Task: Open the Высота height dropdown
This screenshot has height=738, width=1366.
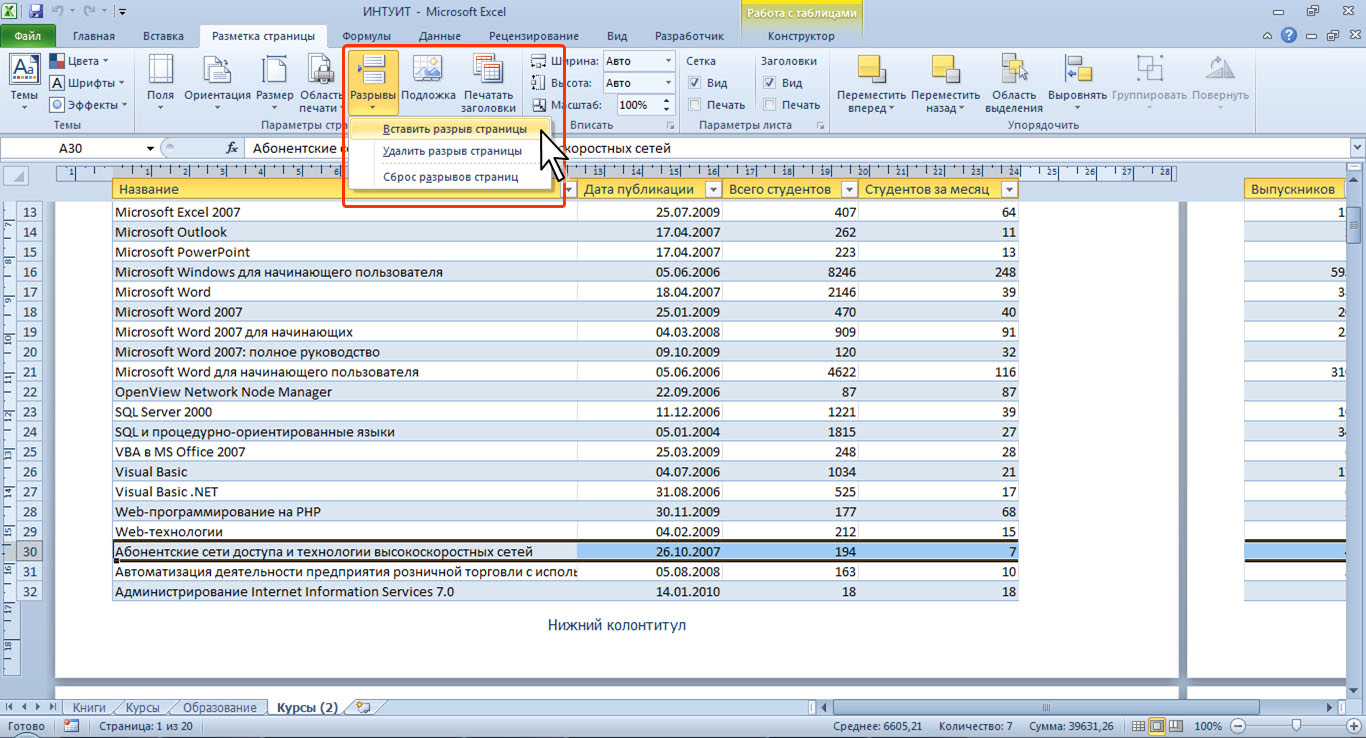Action: 667,83
